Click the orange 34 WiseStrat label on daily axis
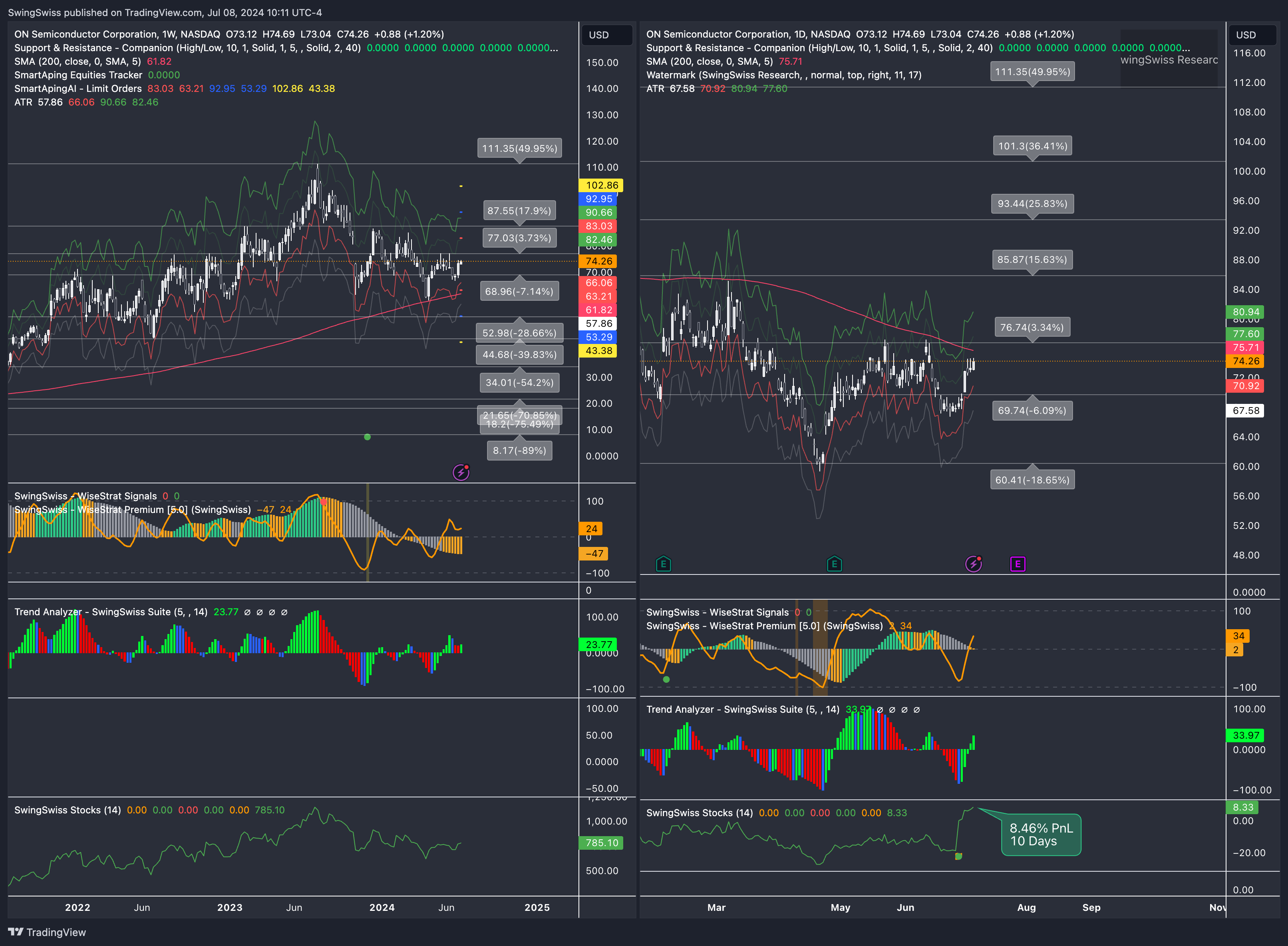Viewport: 1288px width, 946px height. point(1238,636)
